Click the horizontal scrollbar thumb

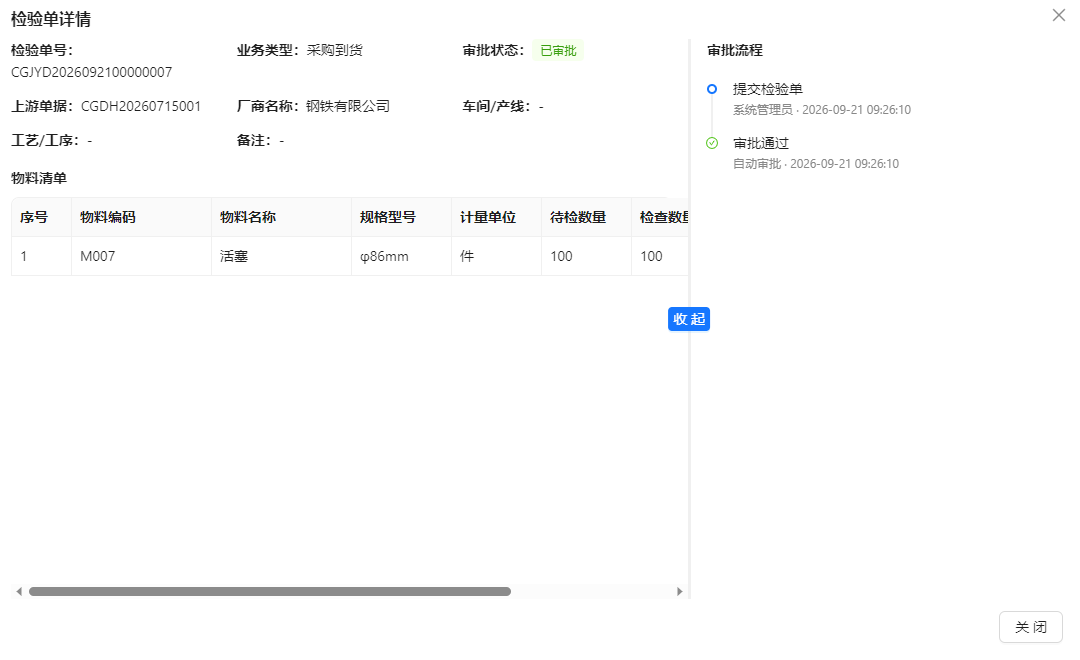[270, 591]
